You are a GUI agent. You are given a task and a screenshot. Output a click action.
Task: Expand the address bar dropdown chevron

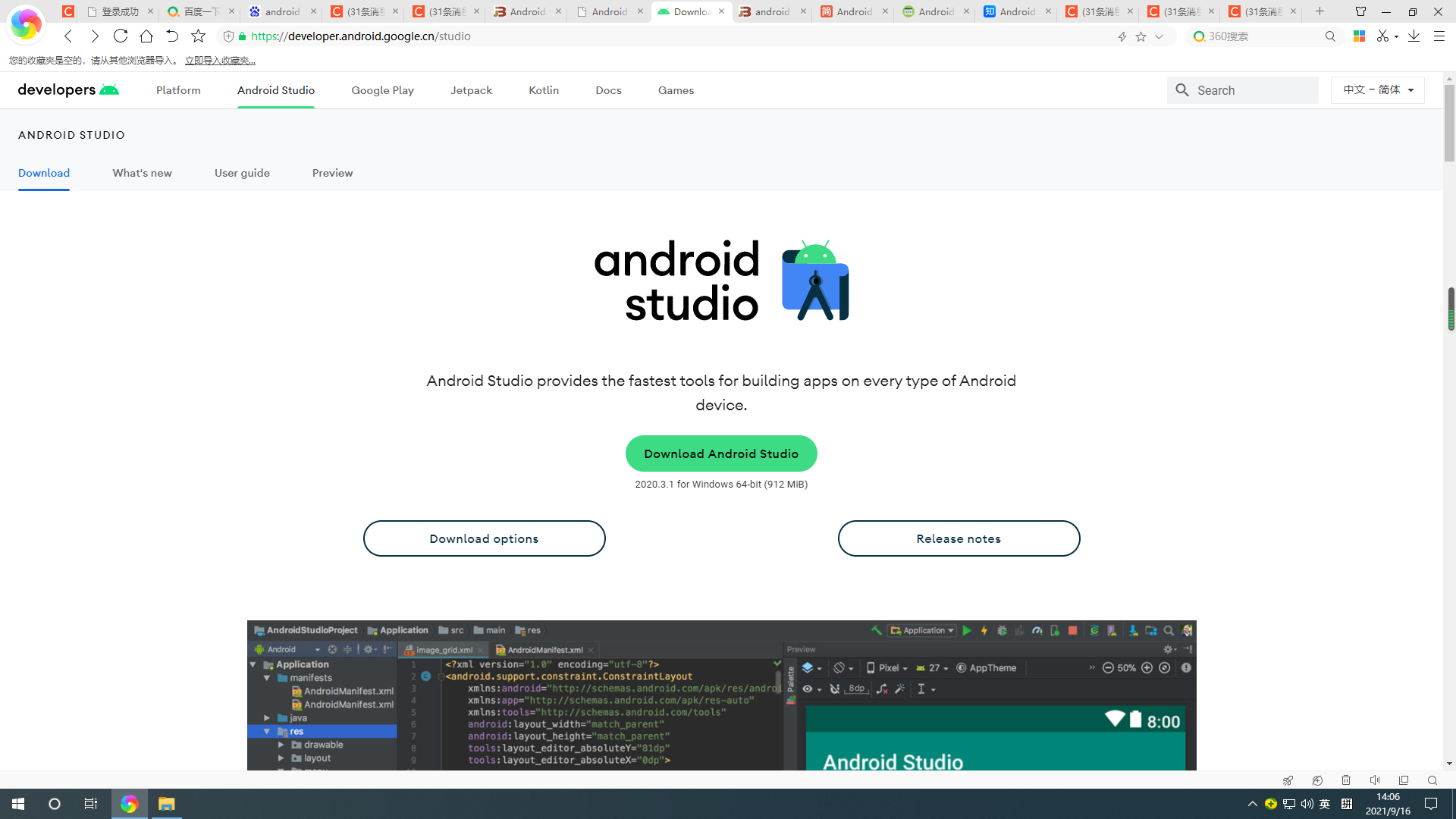pyautogui.click(x=1159, y=36)
